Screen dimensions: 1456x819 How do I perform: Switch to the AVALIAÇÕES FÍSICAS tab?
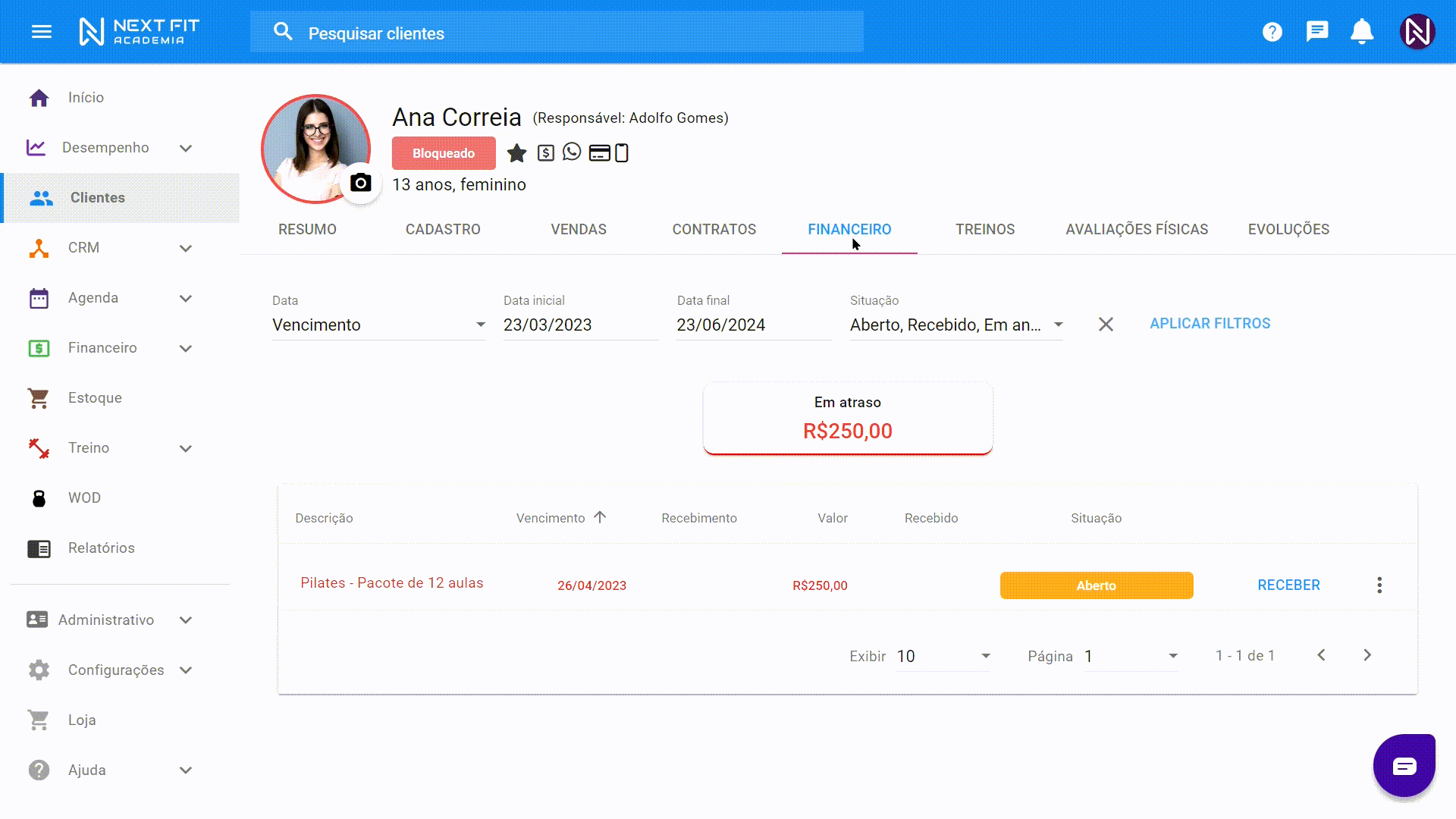1136,229
